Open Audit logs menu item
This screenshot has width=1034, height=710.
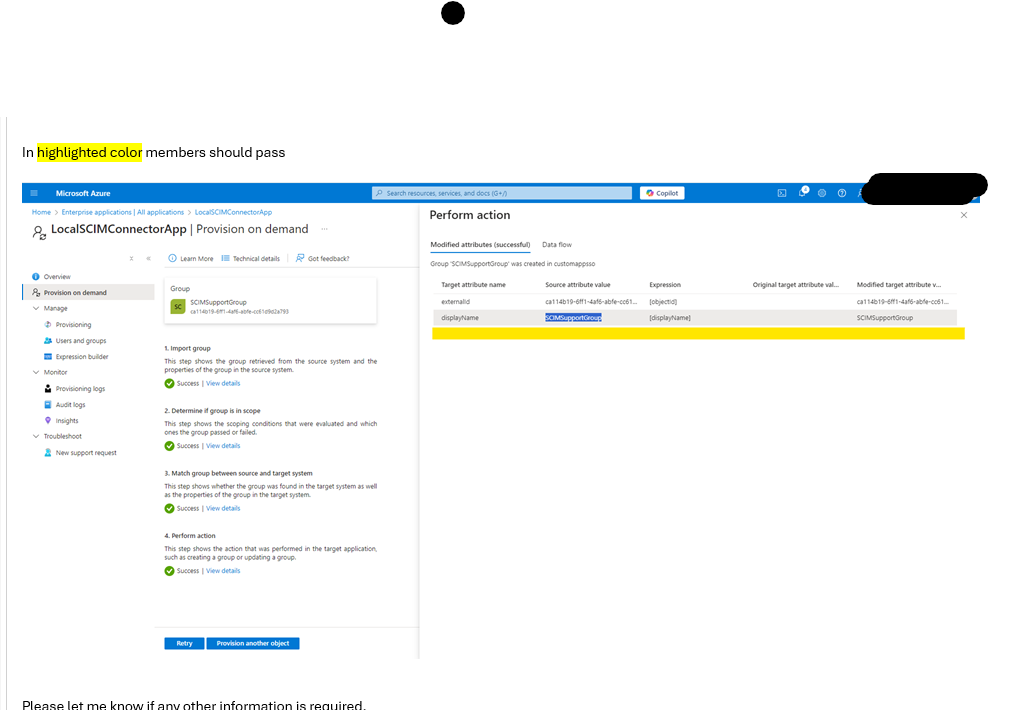70,405
